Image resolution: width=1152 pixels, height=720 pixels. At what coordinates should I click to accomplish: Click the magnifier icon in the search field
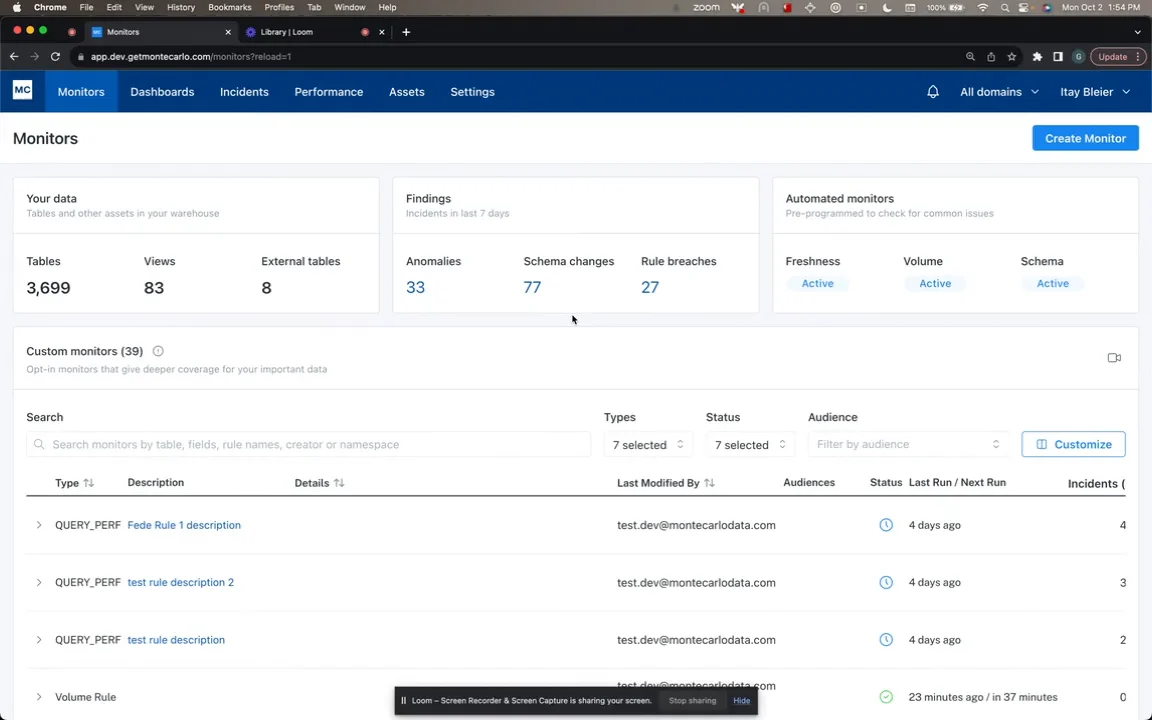[39, 444]
